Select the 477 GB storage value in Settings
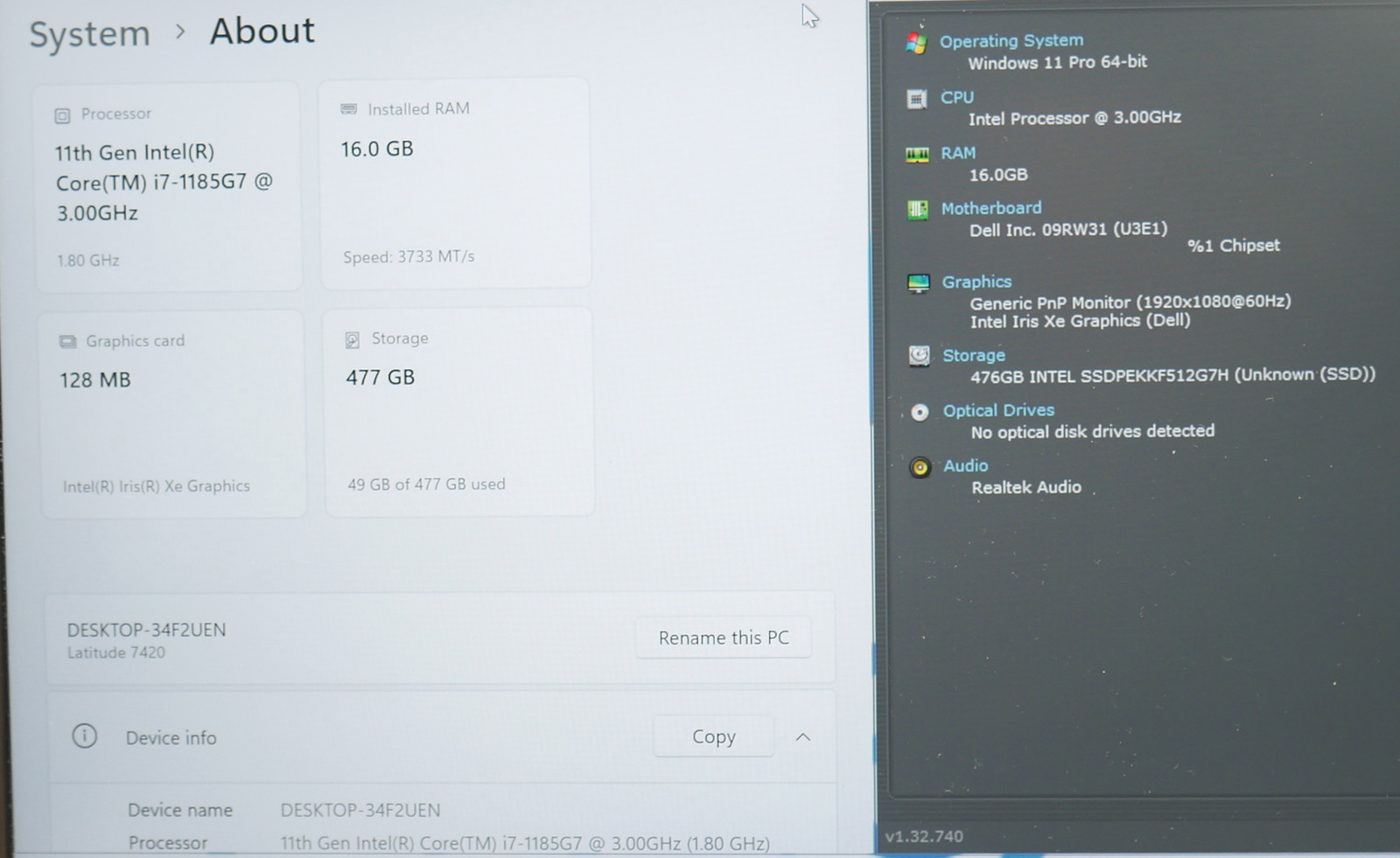The image size is (1400, 858). tap(381, 378)
